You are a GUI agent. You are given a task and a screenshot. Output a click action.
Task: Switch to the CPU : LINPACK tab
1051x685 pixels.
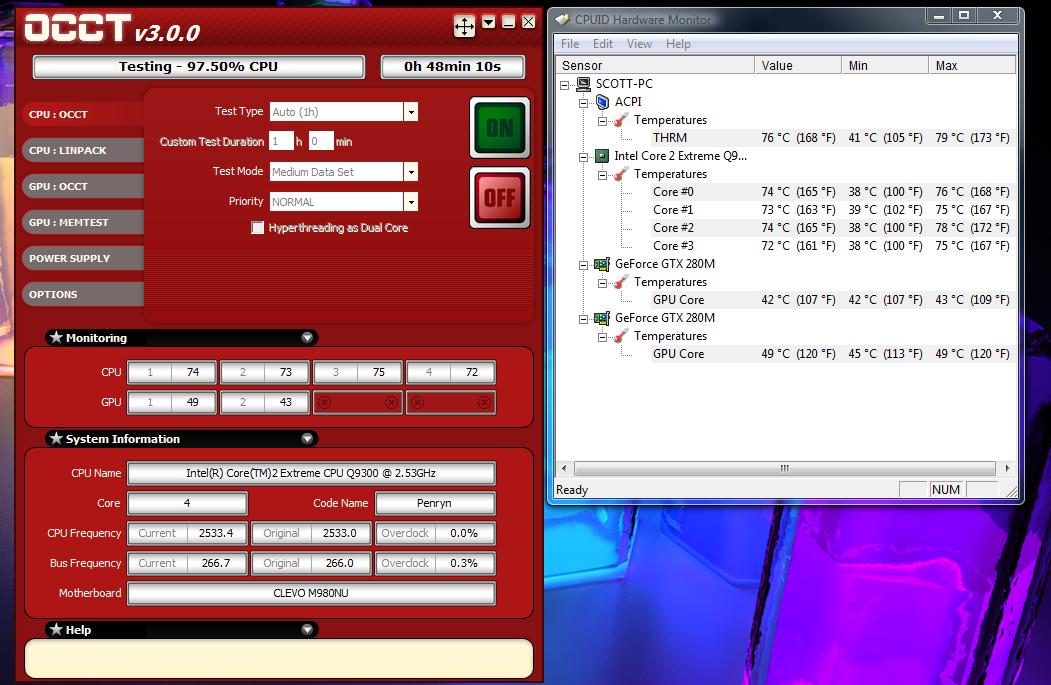click(83, 151)
